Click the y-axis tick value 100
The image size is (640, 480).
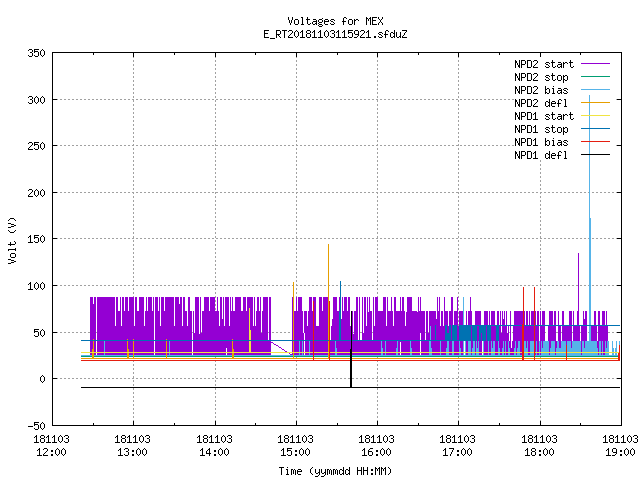[36, 286]
